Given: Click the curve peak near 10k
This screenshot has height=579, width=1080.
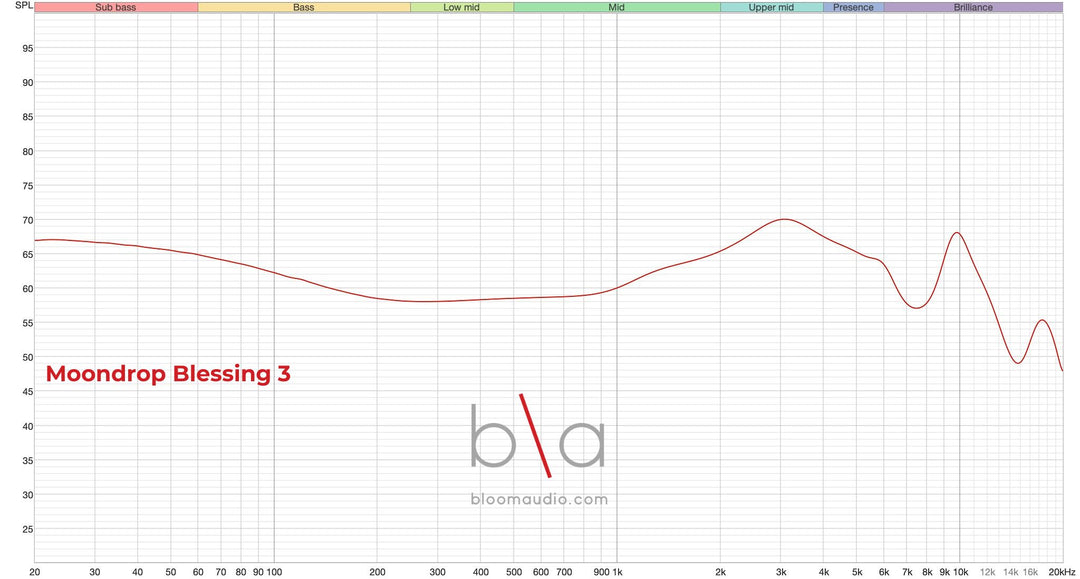Looking at the screenshot, I should [x=957, y=233].
